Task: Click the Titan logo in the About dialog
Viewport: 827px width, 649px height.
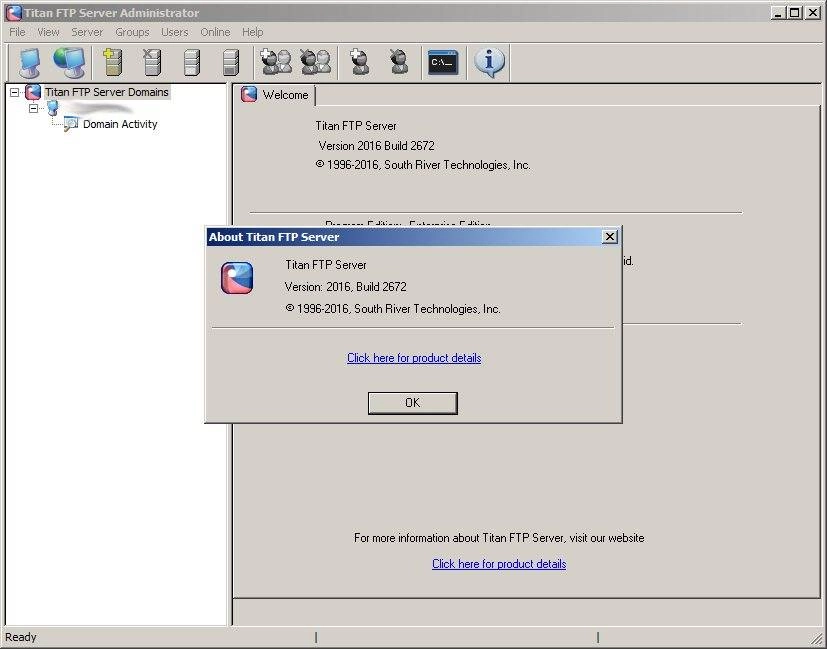Action: (237, 278)
